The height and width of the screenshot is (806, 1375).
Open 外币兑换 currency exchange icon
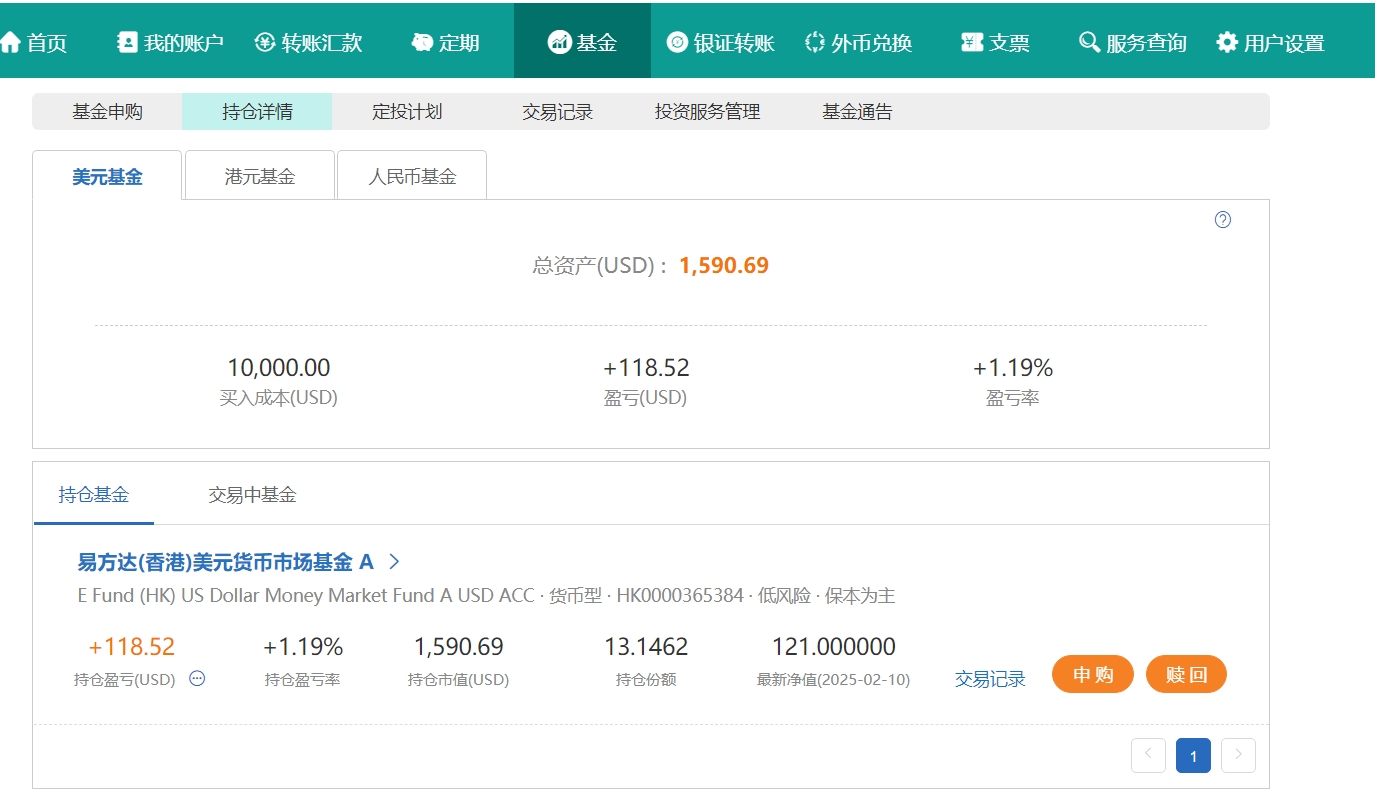click(x=815, y=42)
